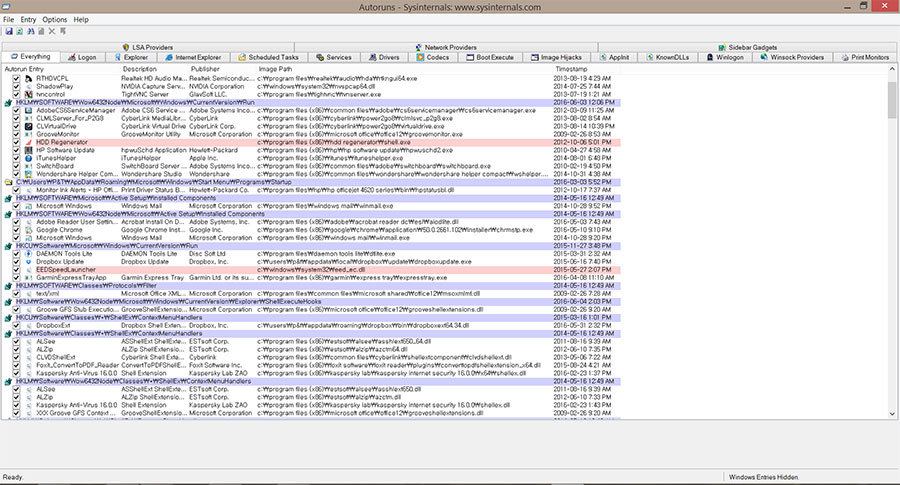Open the Services tab
This screenshot has height=485, width=900.
pyautogui.click(x=333, y=57)
